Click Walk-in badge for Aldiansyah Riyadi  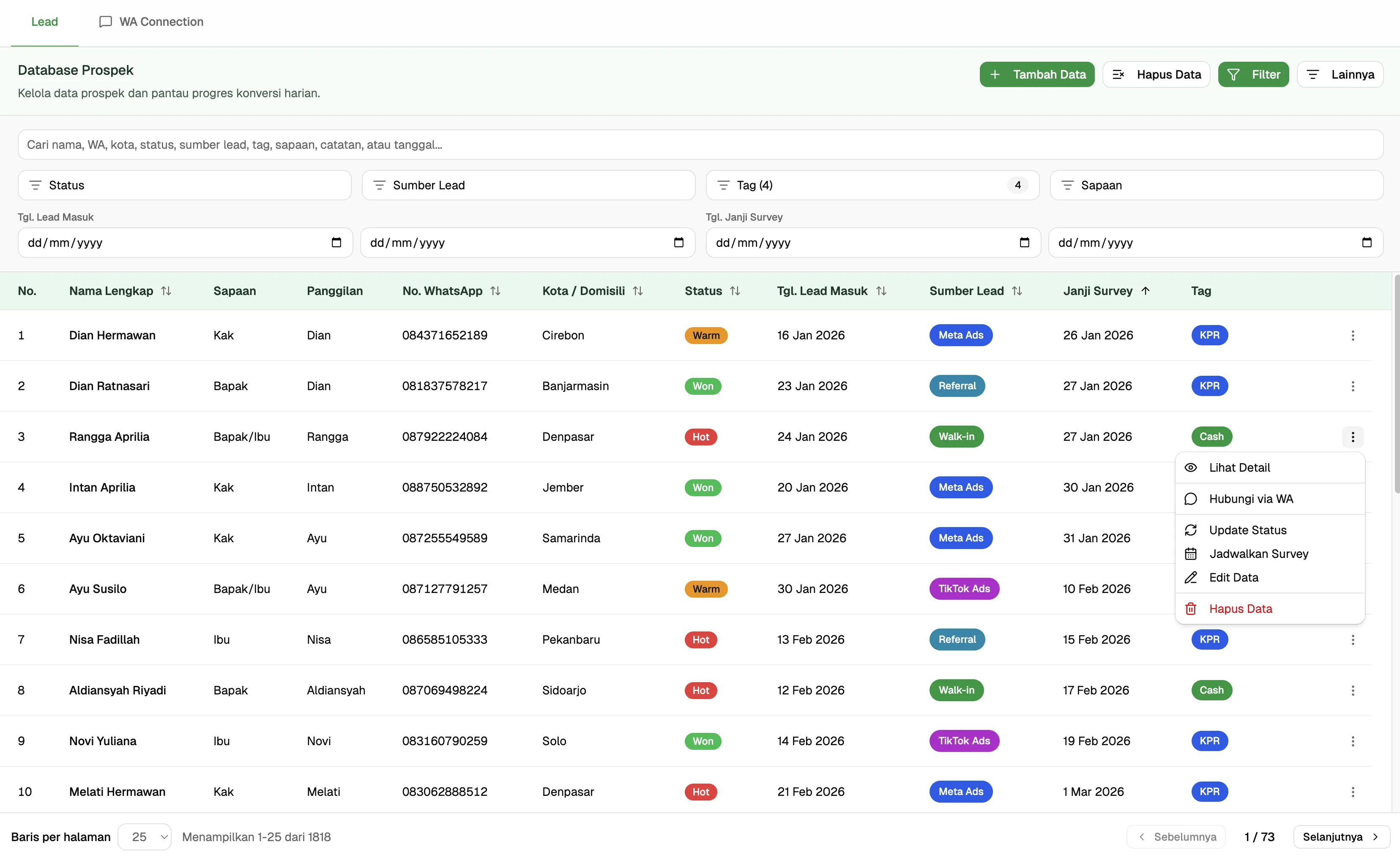point(956,690)
